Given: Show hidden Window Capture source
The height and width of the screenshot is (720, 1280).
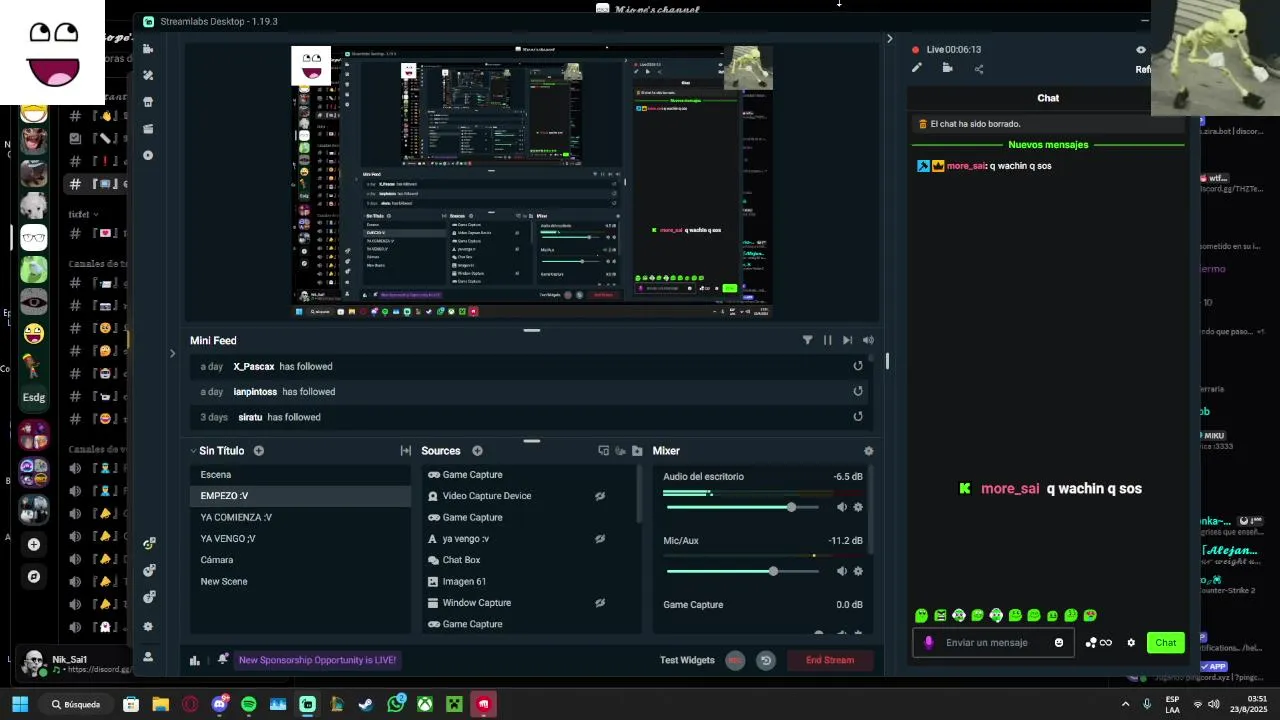Looking at the screenshot, I should coord(600,603).
